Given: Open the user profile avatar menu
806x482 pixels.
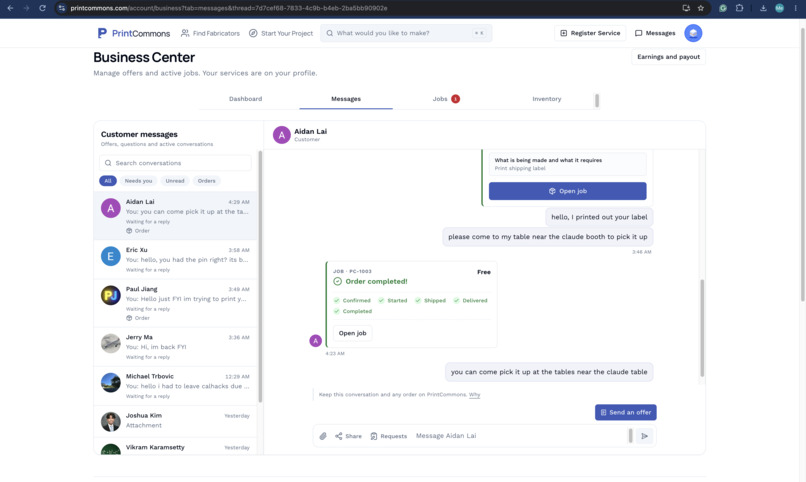Looking at the screenshot, I should 693,33.
